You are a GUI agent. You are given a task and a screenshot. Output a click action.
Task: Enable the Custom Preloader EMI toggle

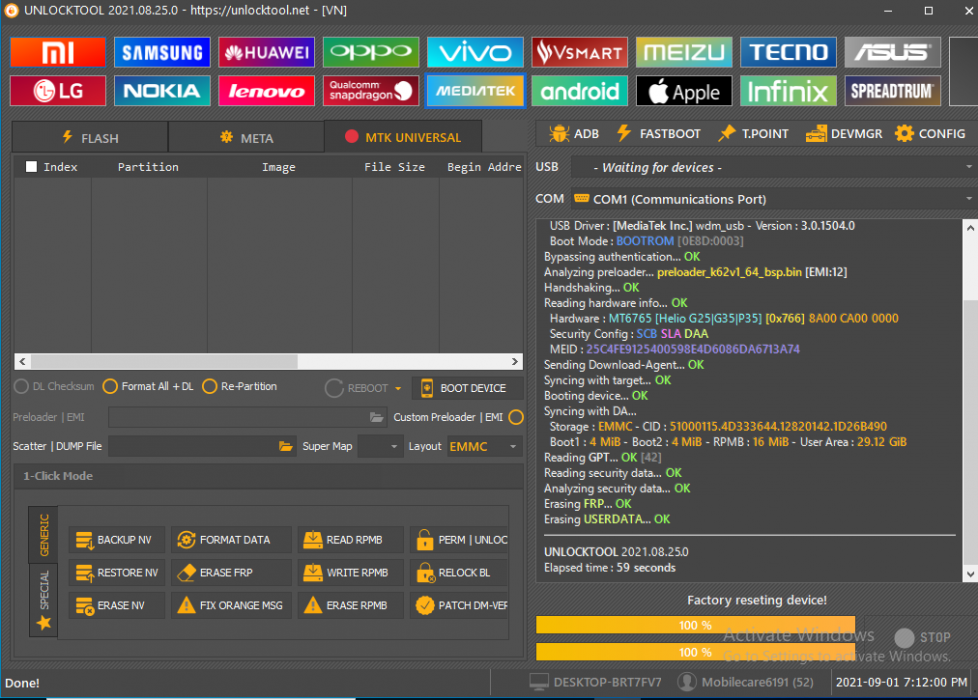tap(516, 417)
